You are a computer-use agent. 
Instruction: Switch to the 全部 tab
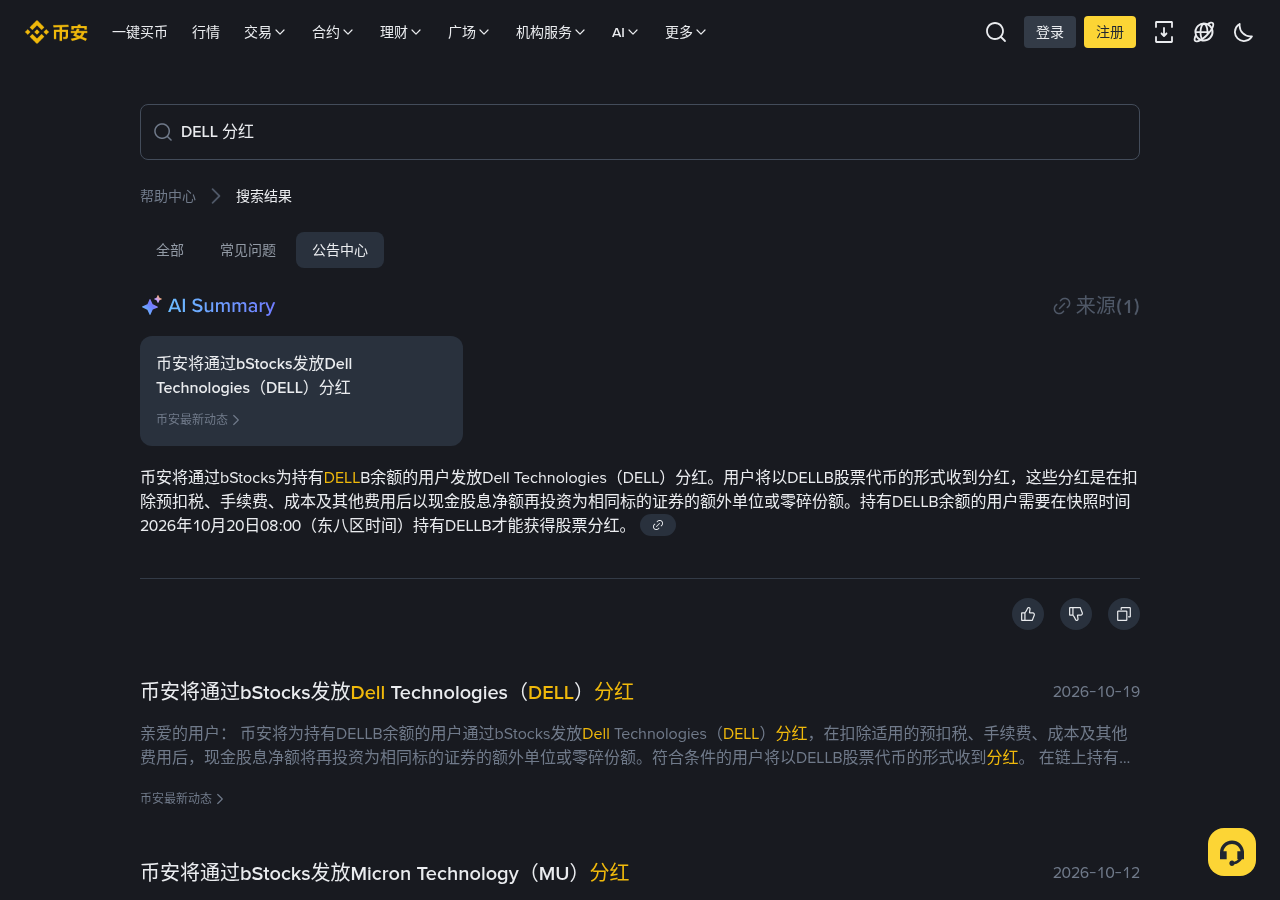(x=170, y=250)
